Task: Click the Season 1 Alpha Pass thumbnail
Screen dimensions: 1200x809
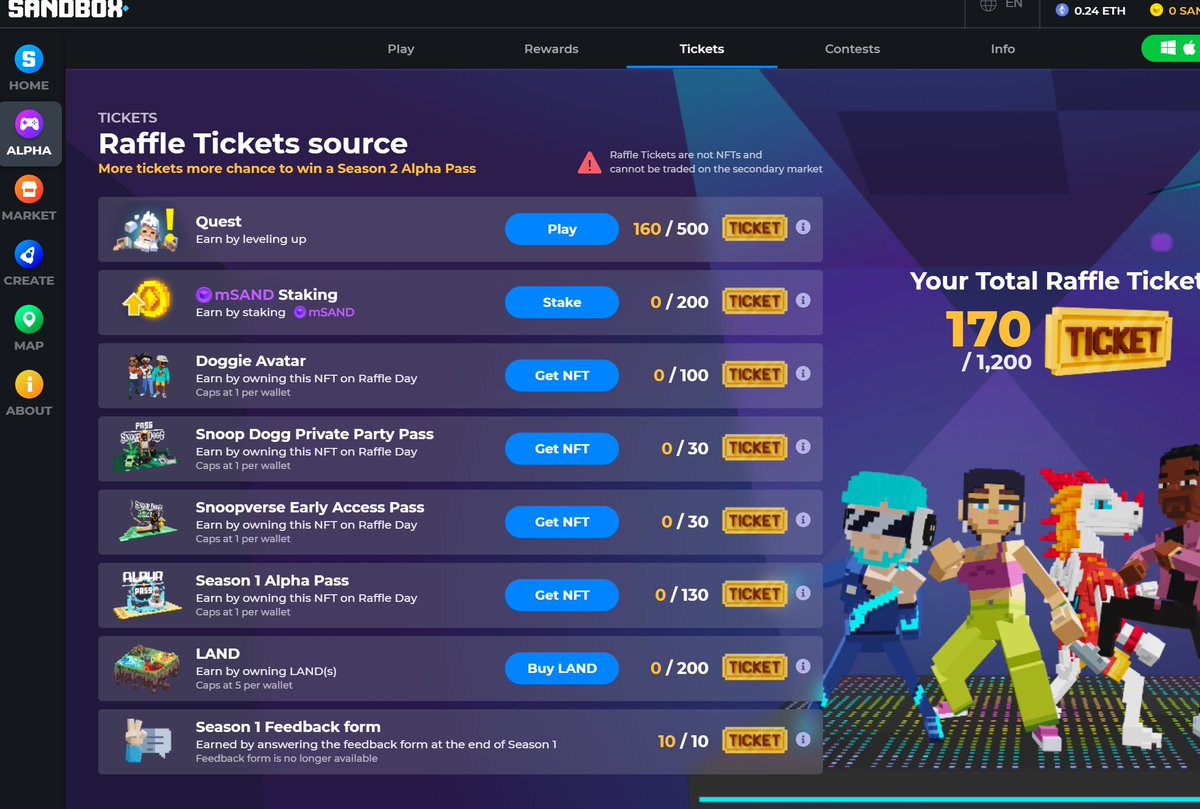Action: (x=149, y=594)
